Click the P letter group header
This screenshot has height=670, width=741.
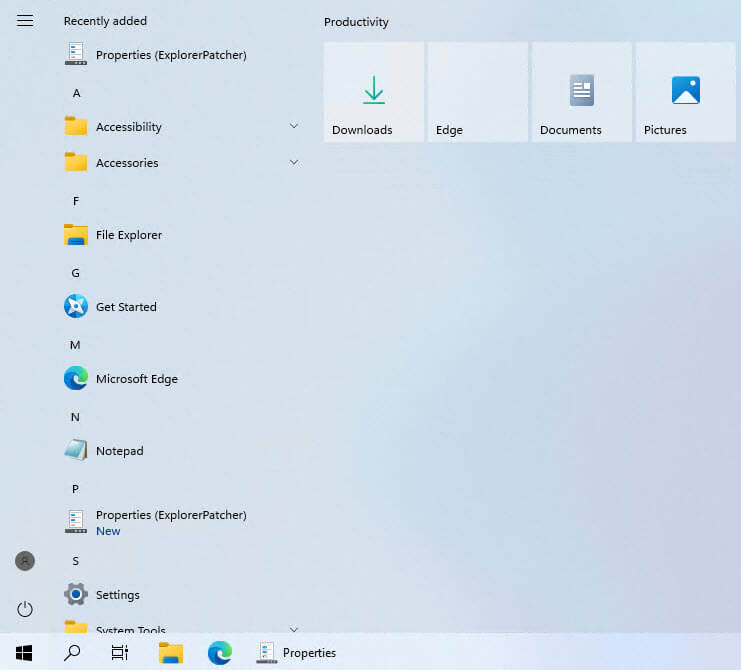point(75,489)
